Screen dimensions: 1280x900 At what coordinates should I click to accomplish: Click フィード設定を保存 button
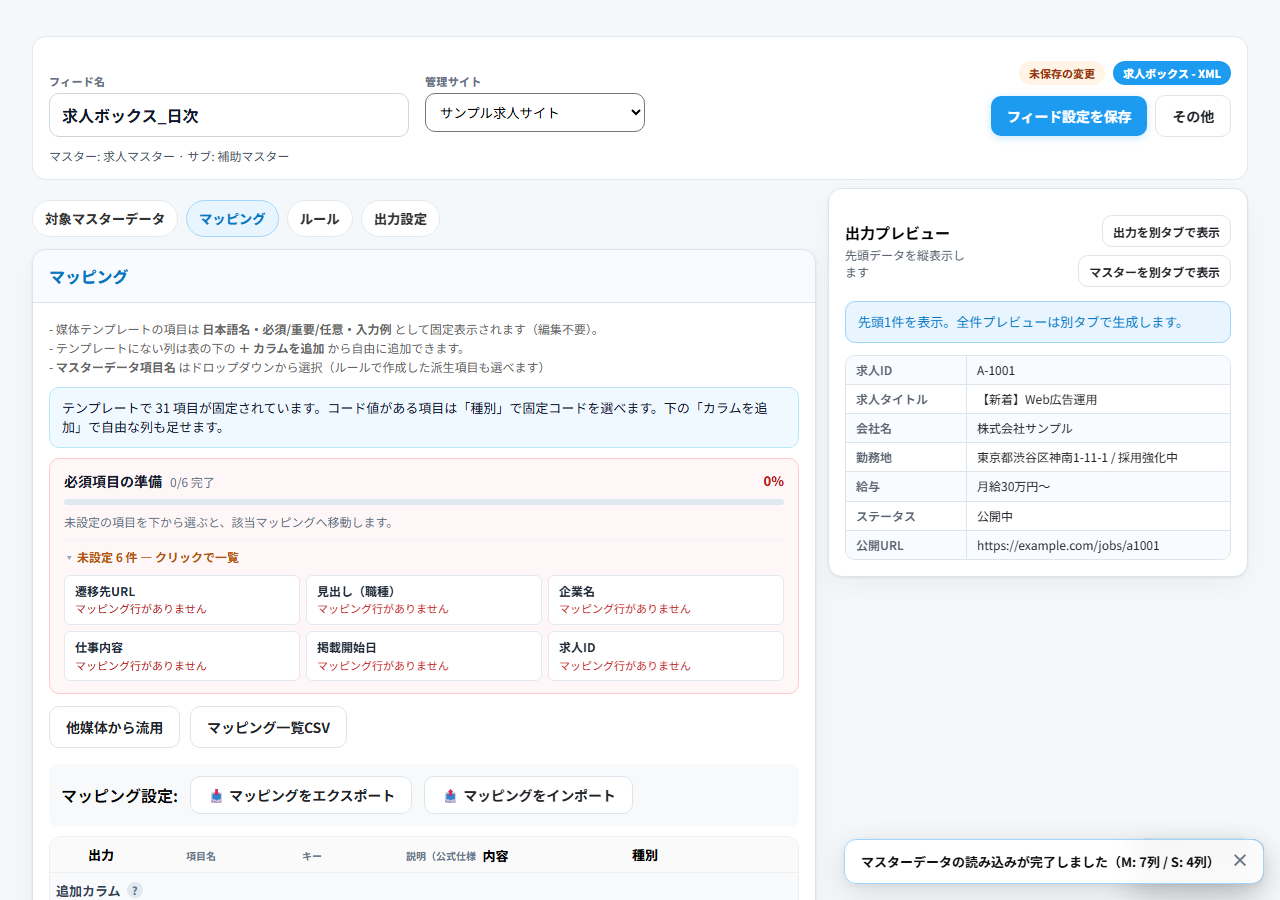(1069, 116)
